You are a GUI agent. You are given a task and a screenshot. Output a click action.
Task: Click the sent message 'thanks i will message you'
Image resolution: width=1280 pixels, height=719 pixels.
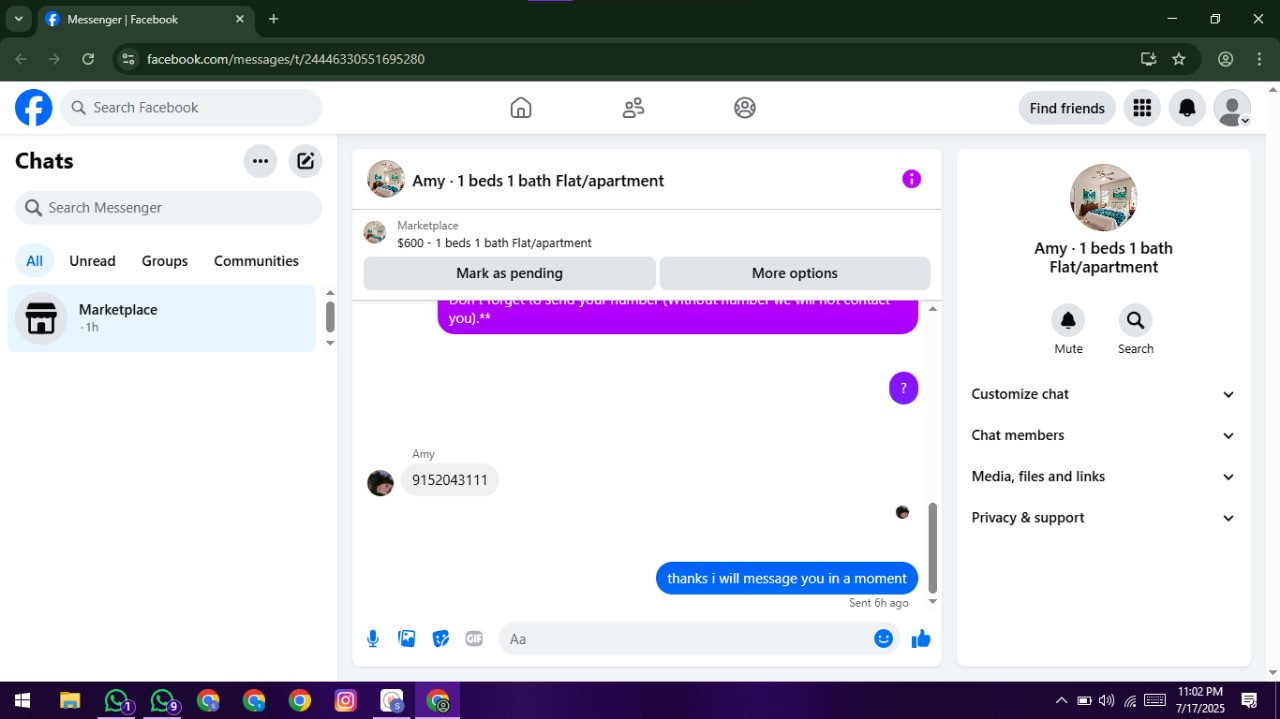(x=787, y=578)
